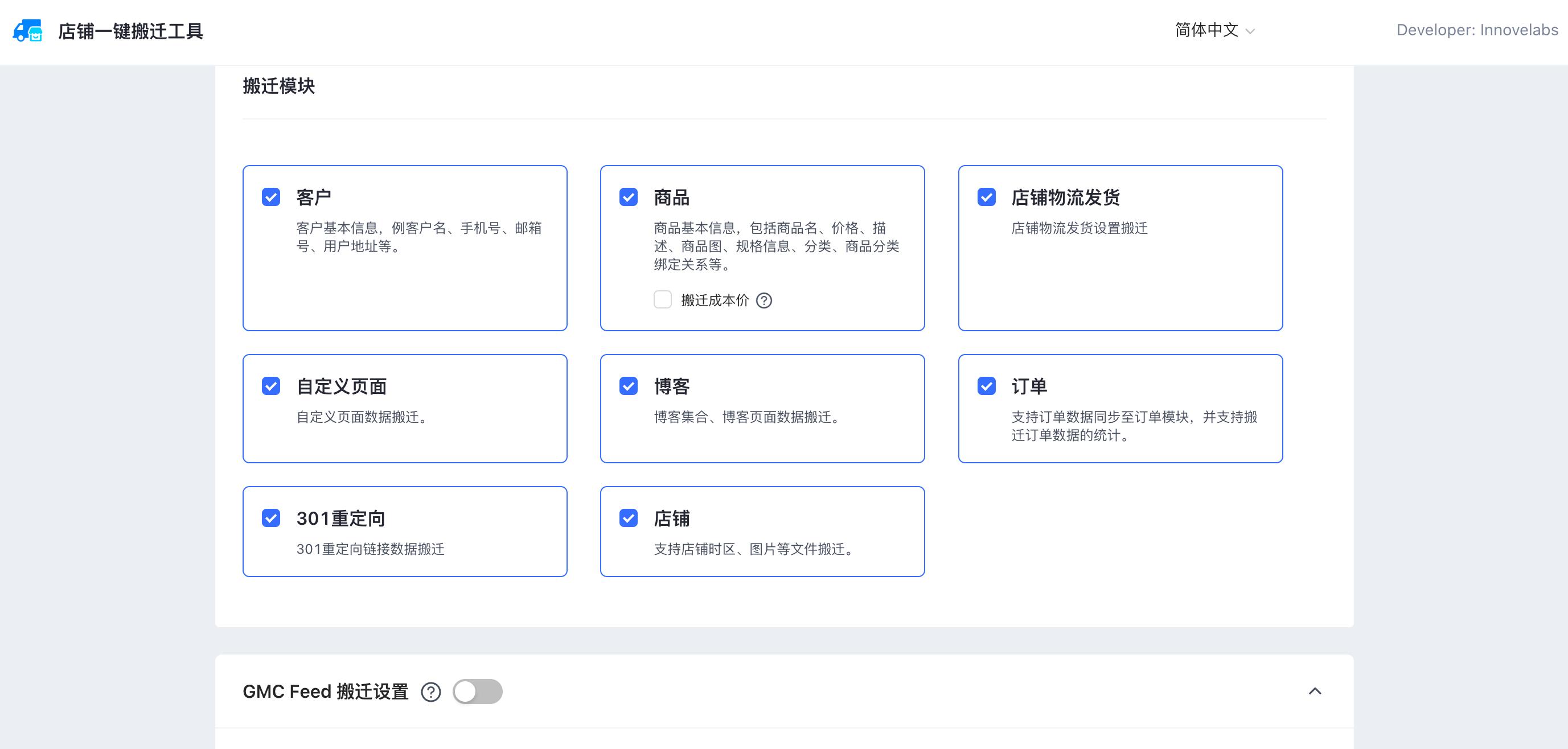1568x749 pixels.
Task: Deselect the 店铺 module checkbox
Action: 628,518
